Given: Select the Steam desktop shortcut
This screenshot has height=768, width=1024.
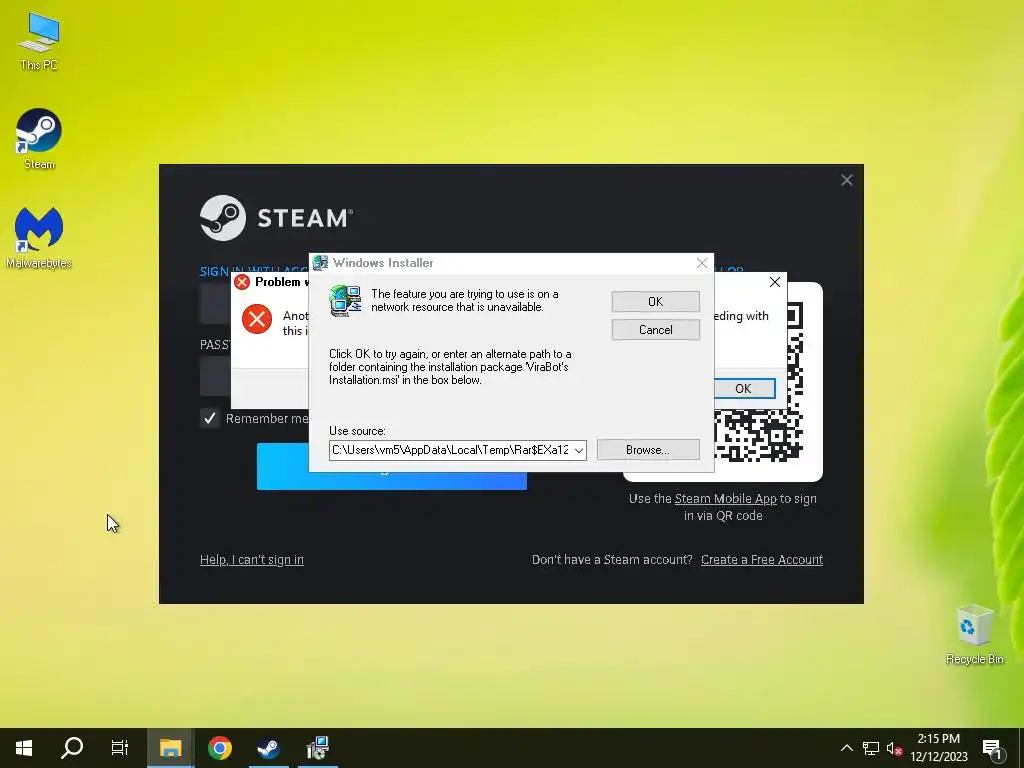Looking at the screenshot, I should [39, 139].
